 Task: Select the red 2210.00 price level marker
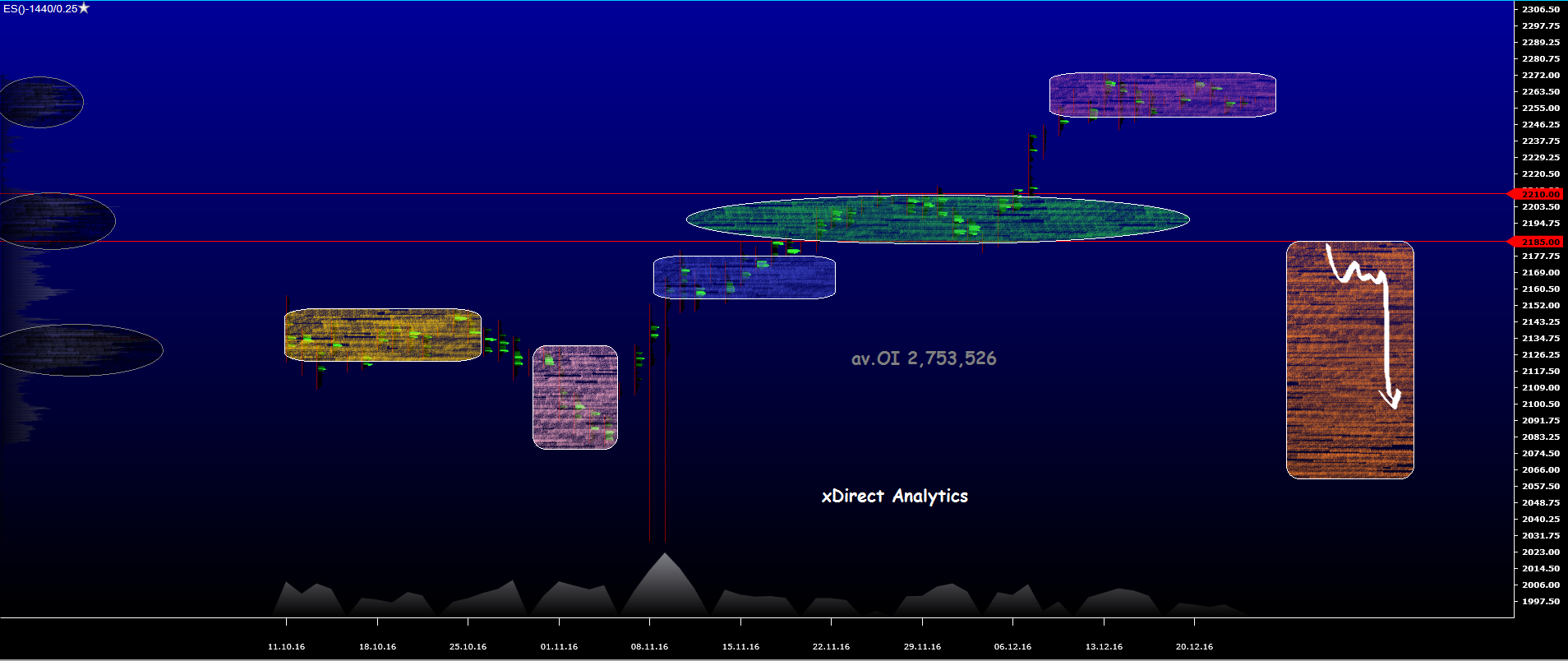click(1537, 194)
